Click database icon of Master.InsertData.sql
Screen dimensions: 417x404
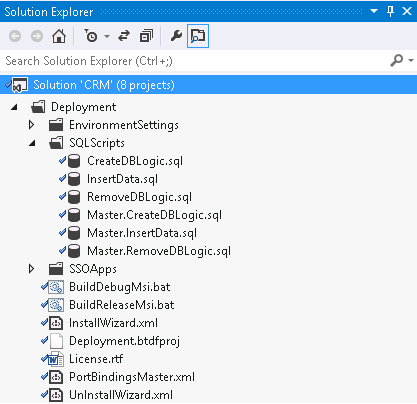(x=74, y=233)
